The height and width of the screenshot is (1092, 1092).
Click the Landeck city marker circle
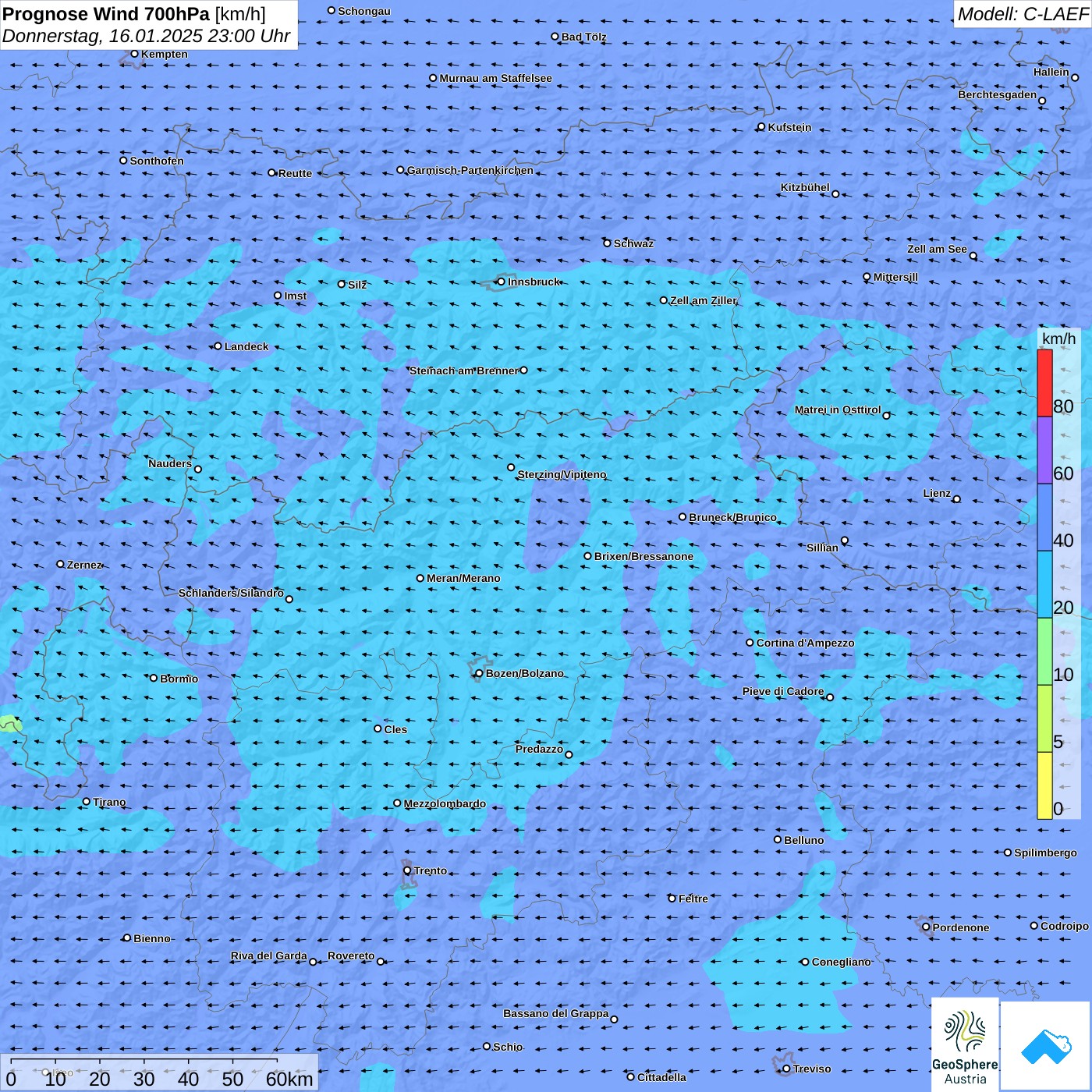pyautogui.click(x=218, y=346)
